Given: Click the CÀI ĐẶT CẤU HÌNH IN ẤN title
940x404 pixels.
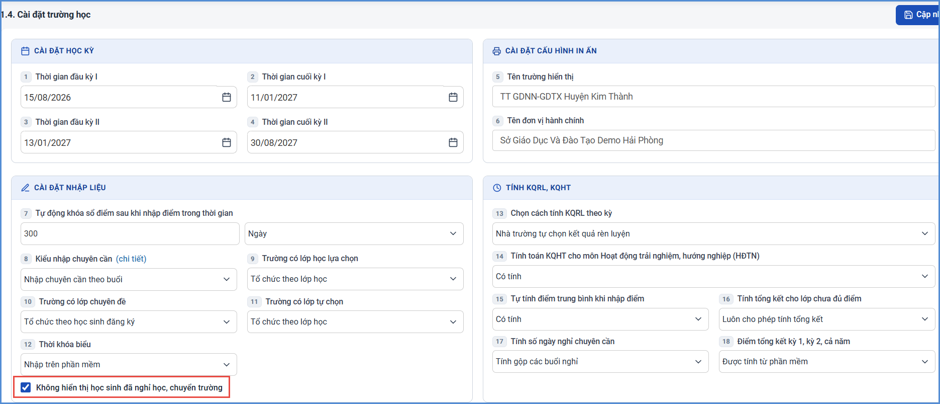Looking at the screenshot, I should click(x=550, y=51).
